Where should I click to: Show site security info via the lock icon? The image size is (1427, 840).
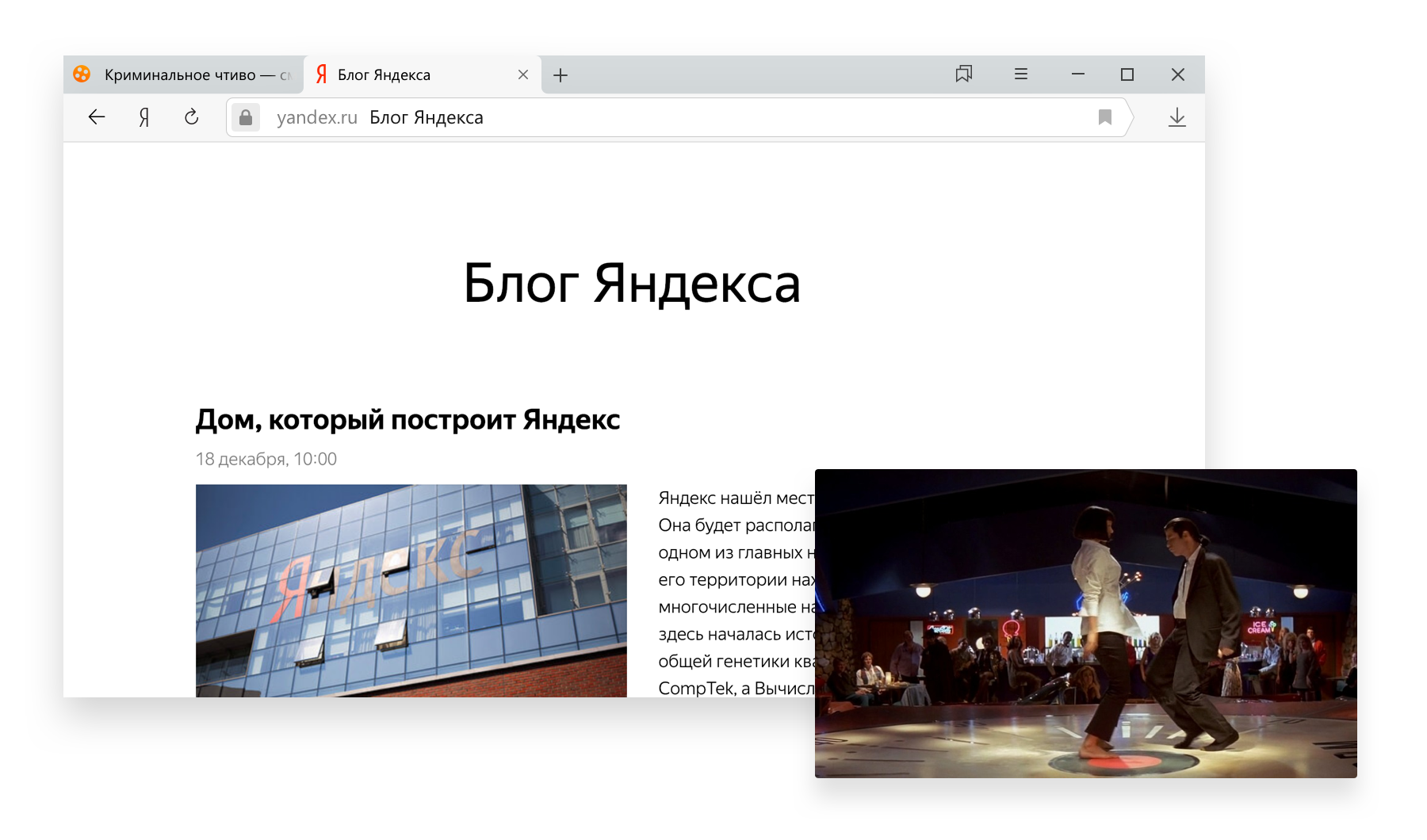pos(246,117)
